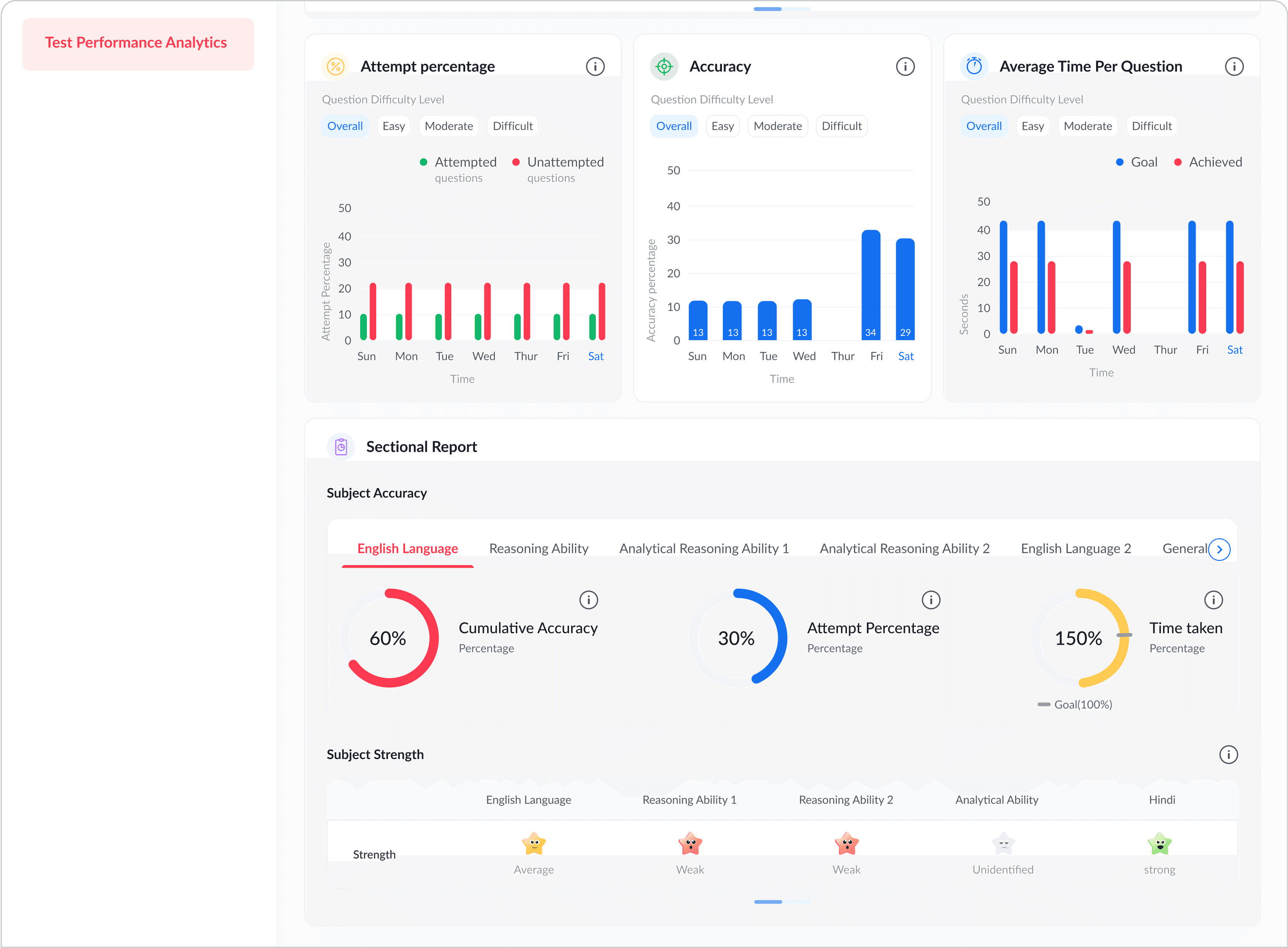The height and width of the screenshot is (948, 1288).
Task: Open the Accuracy card info icon
Action: point(905,67)
